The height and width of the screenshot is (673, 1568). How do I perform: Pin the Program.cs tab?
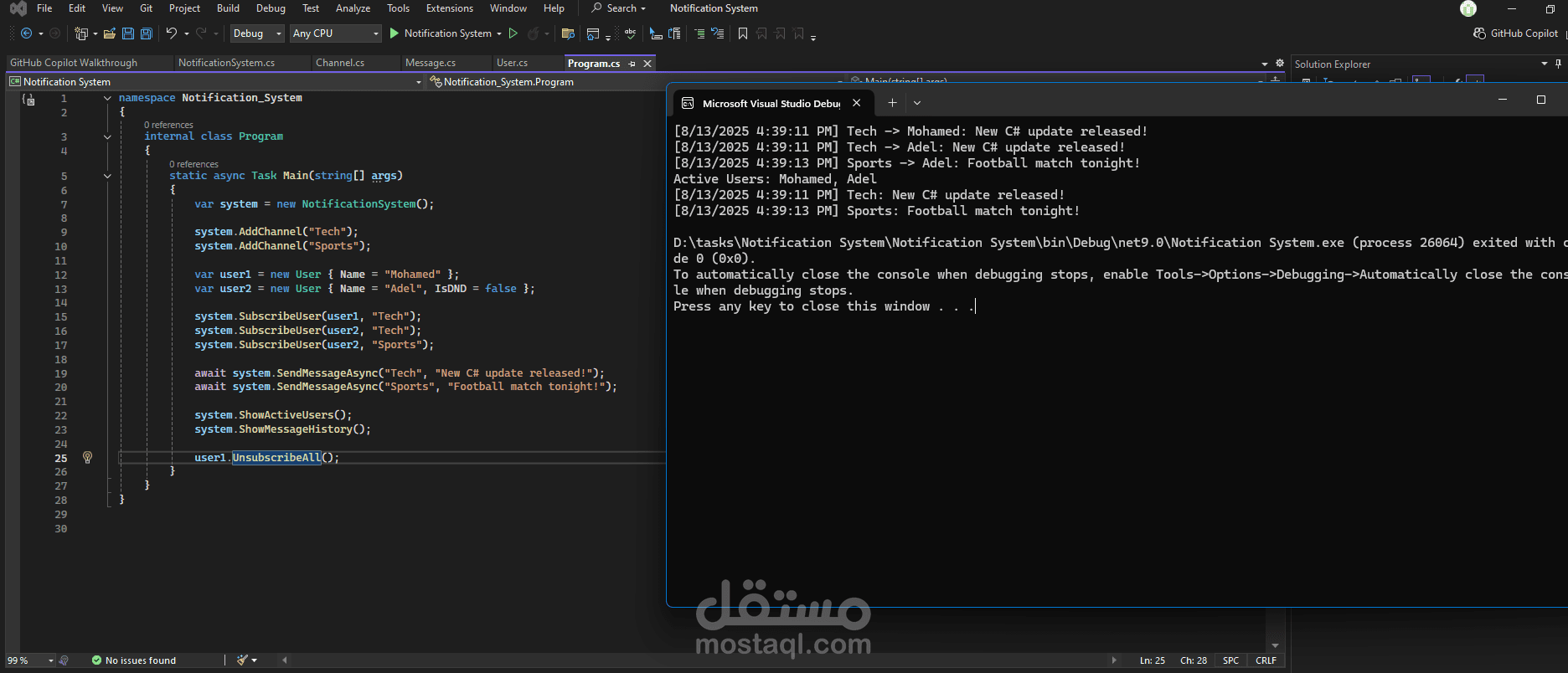pos(632,64)
